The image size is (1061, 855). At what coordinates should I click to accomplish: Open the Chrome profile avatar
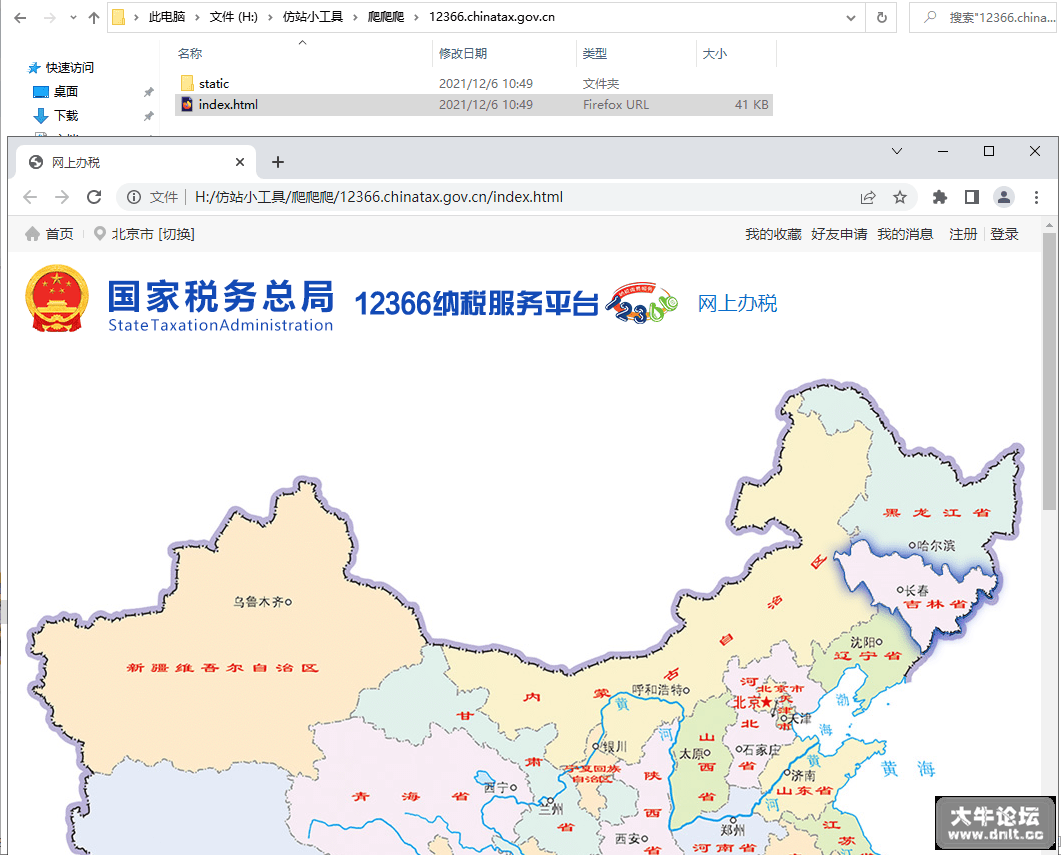point(1003,197)
